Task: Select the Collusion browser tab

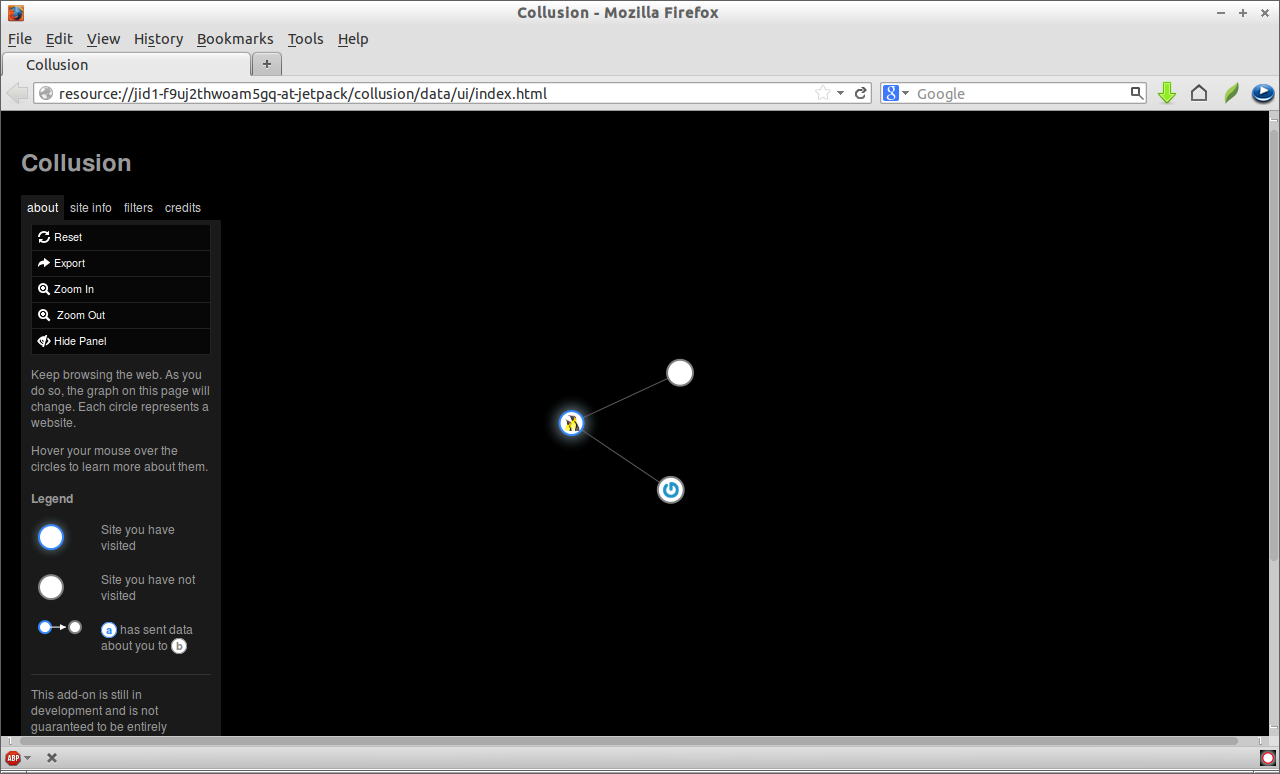Action: 125,64
